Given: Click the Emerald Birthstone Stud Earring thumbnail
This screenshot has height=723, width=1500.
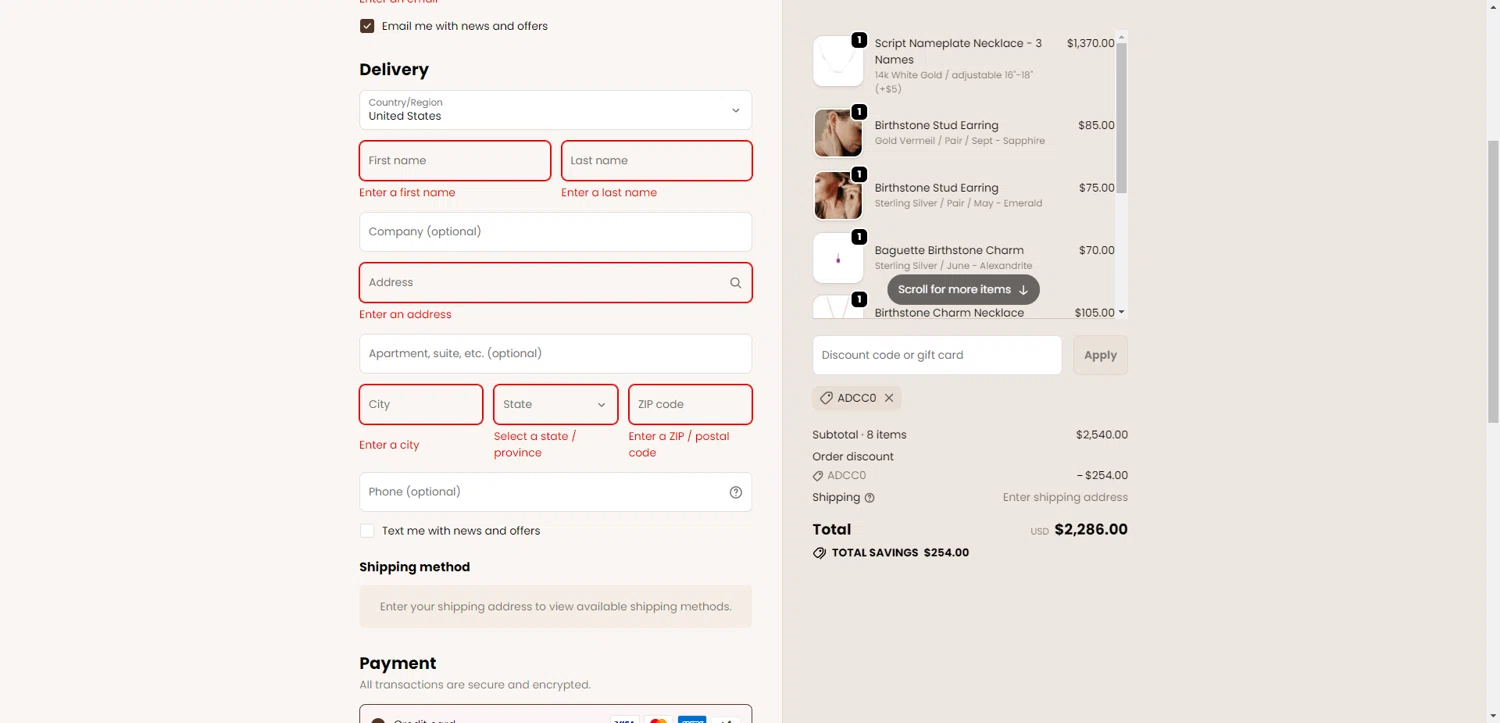Looking at the screenshot, I should point(838,195).
